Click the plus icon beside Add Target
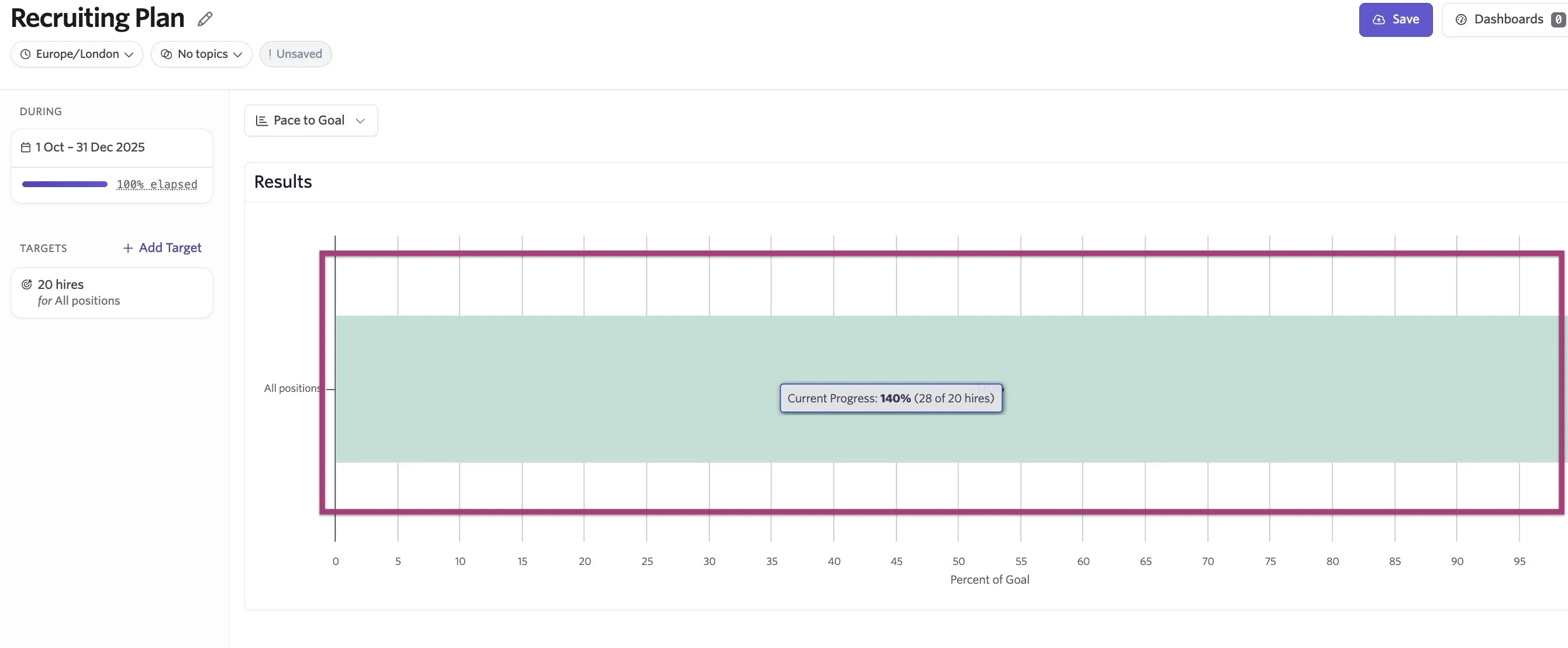Viewport: 1568px width, 648px height. tap(128, 248)
